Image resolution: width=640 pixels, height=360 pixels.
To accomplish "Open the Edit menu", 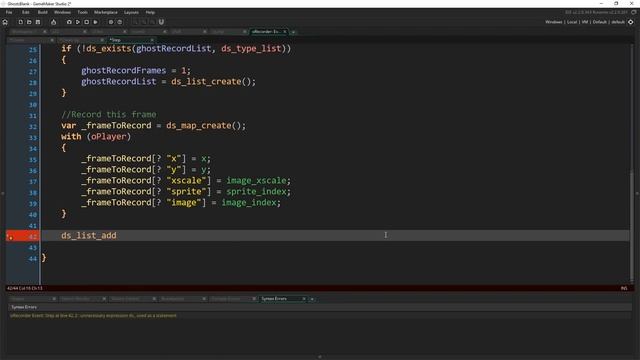I will (x=25, y=12).
